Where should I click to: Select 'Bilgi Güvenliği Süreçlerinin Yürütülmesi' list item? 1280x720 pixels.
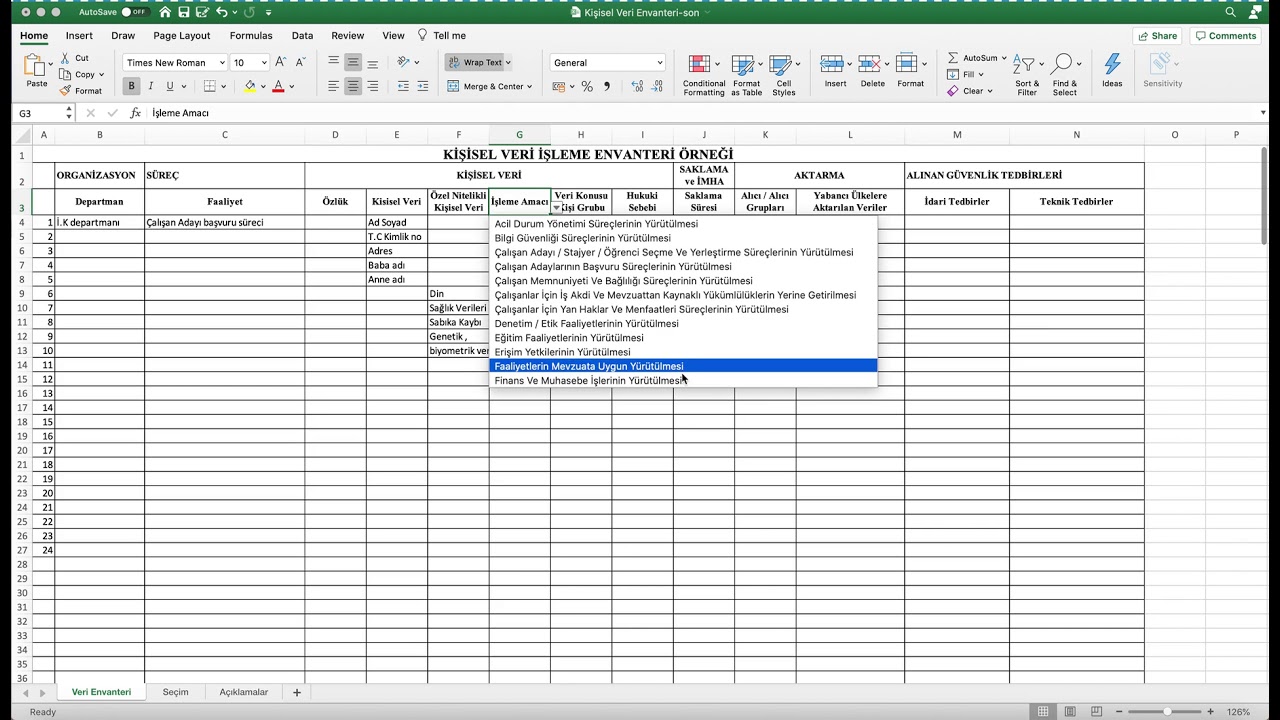click(683, 238)
